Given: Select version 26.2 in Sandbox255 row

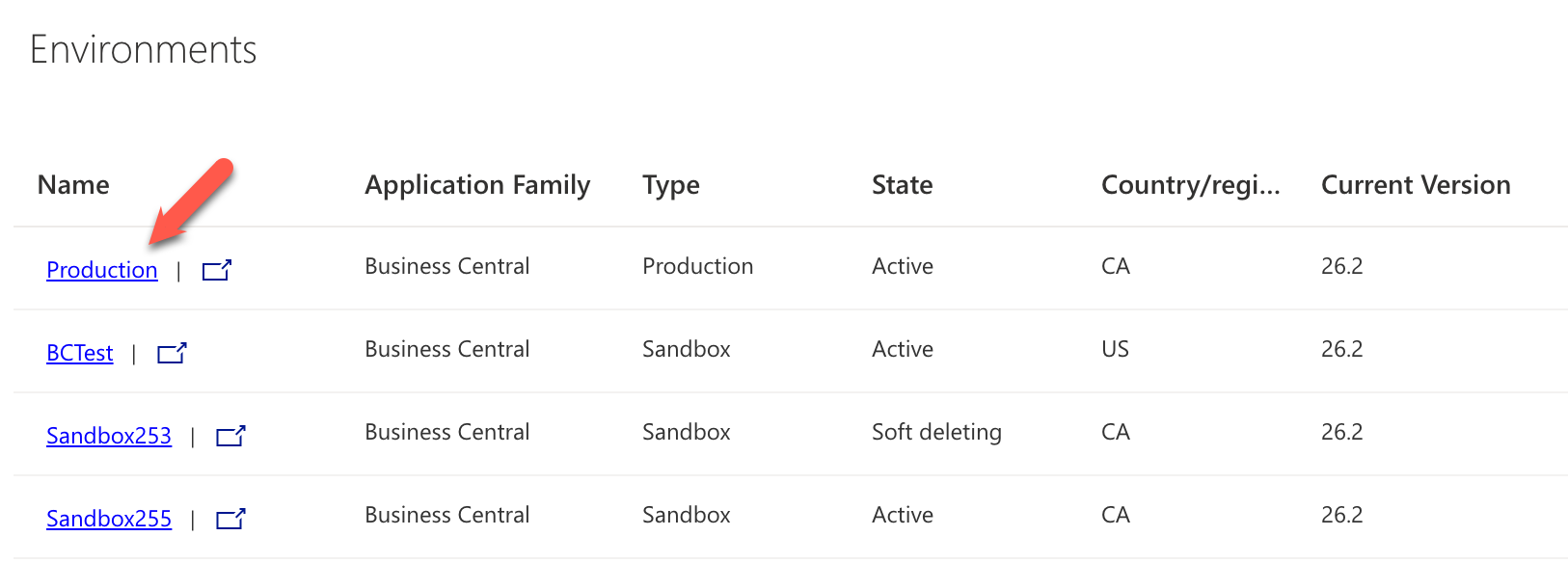Looking at the screenshot, I should pos(1341,515).
